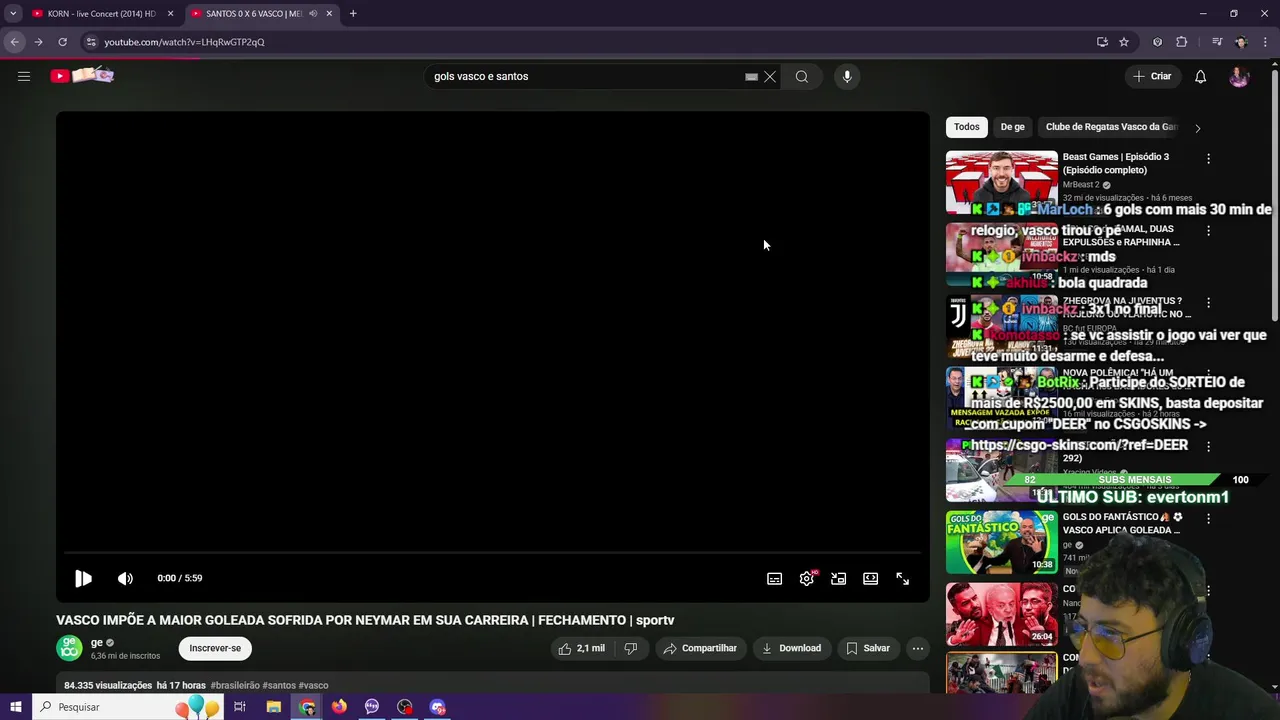Open the Criar create menu
This screenshot has width=1280, height=720.
(x=1152, y=76)
